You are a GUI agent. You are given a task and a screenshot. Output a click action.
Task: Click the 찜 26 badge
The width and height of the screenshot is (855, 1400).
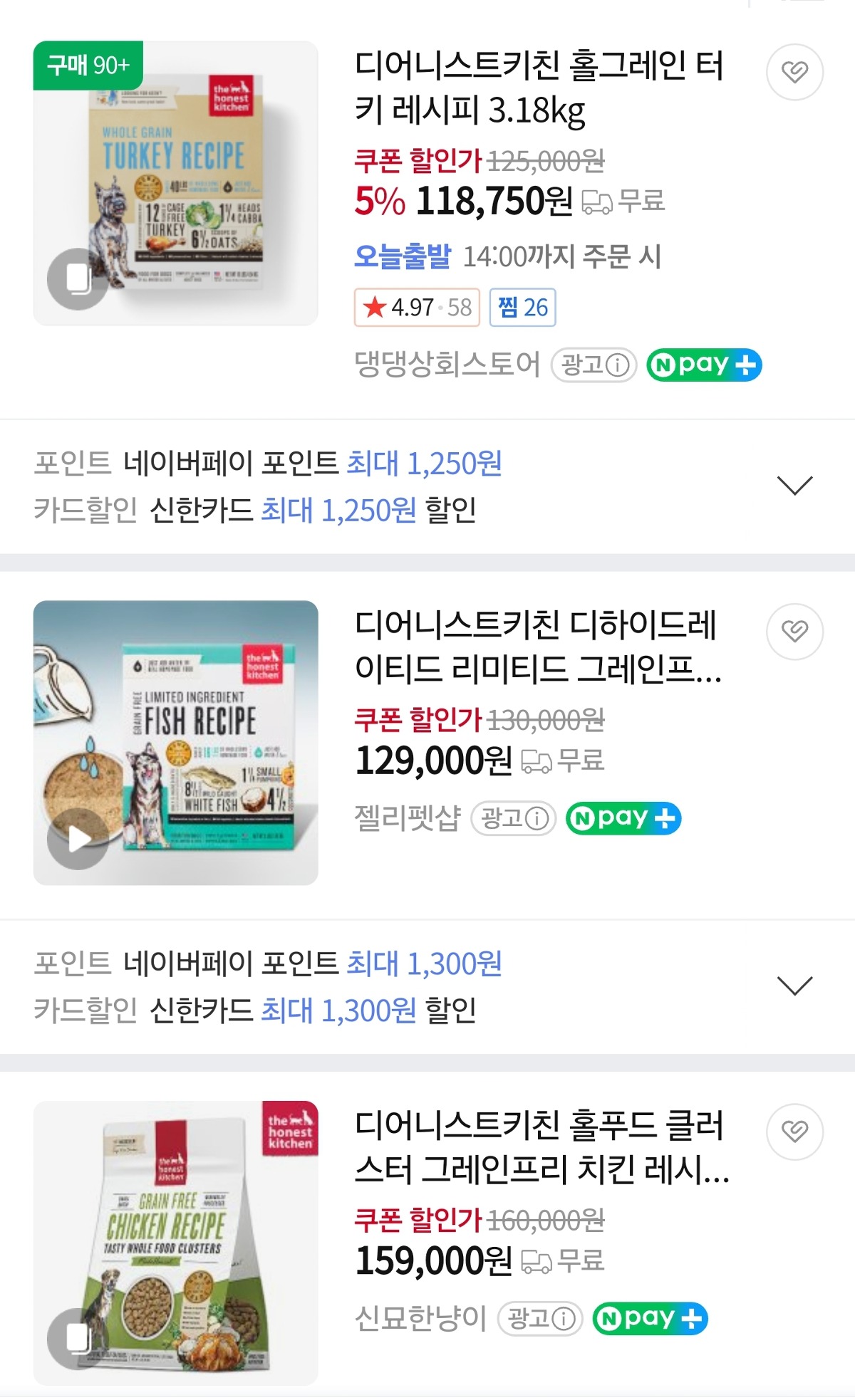(x=522, y=308)
